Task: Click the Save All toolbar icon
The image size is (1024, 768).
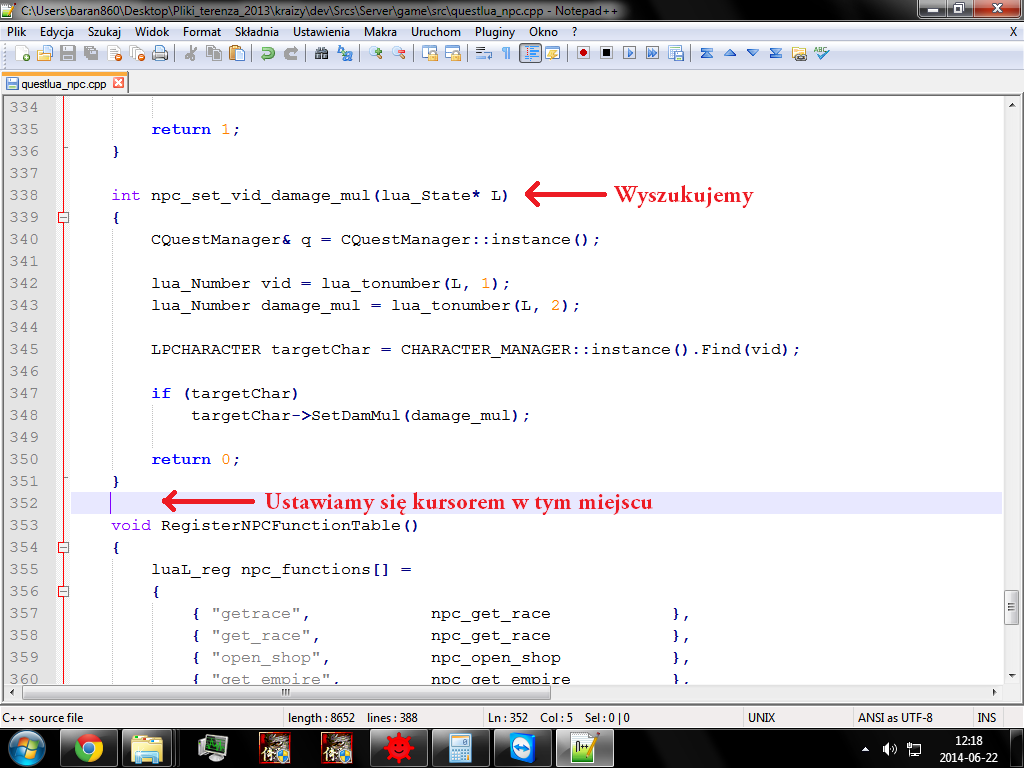Action: tap(91, 54)
